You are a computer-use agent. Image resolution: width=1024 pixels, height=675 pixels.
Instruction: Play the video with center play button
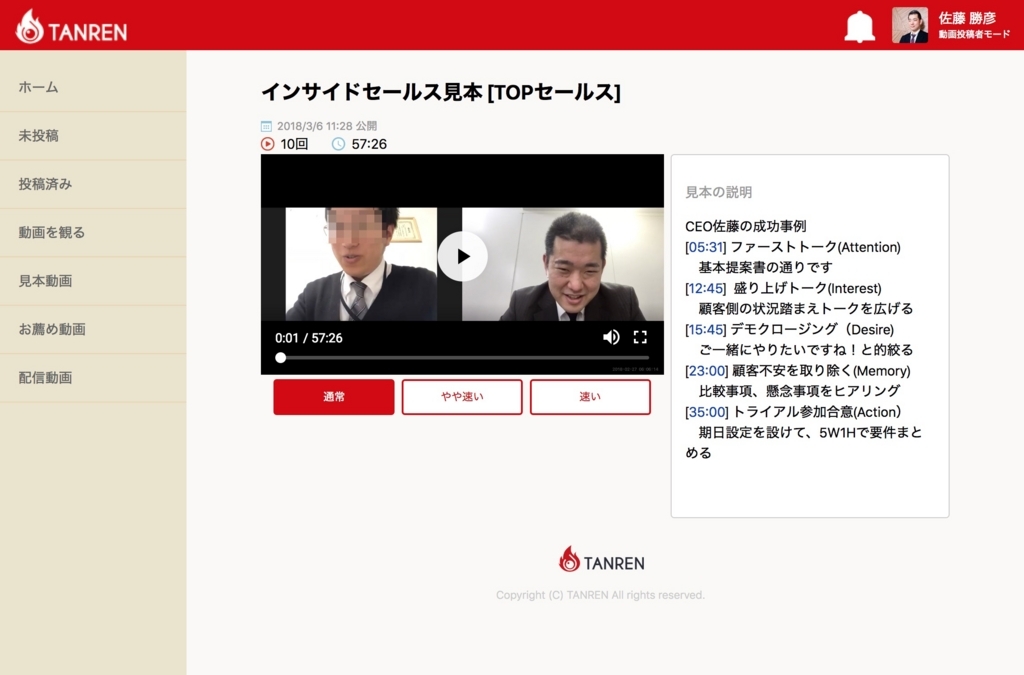tap(462, 257)
